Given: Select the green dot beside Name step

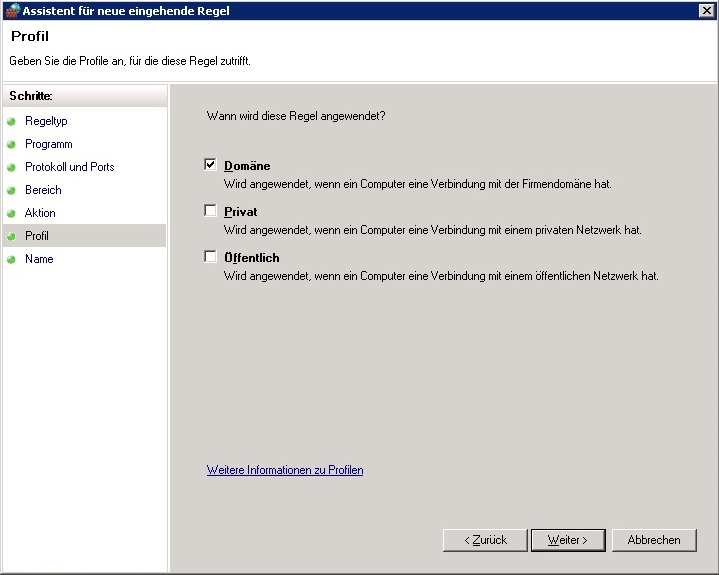Looking at the screenshot, I should coord(12,259).
